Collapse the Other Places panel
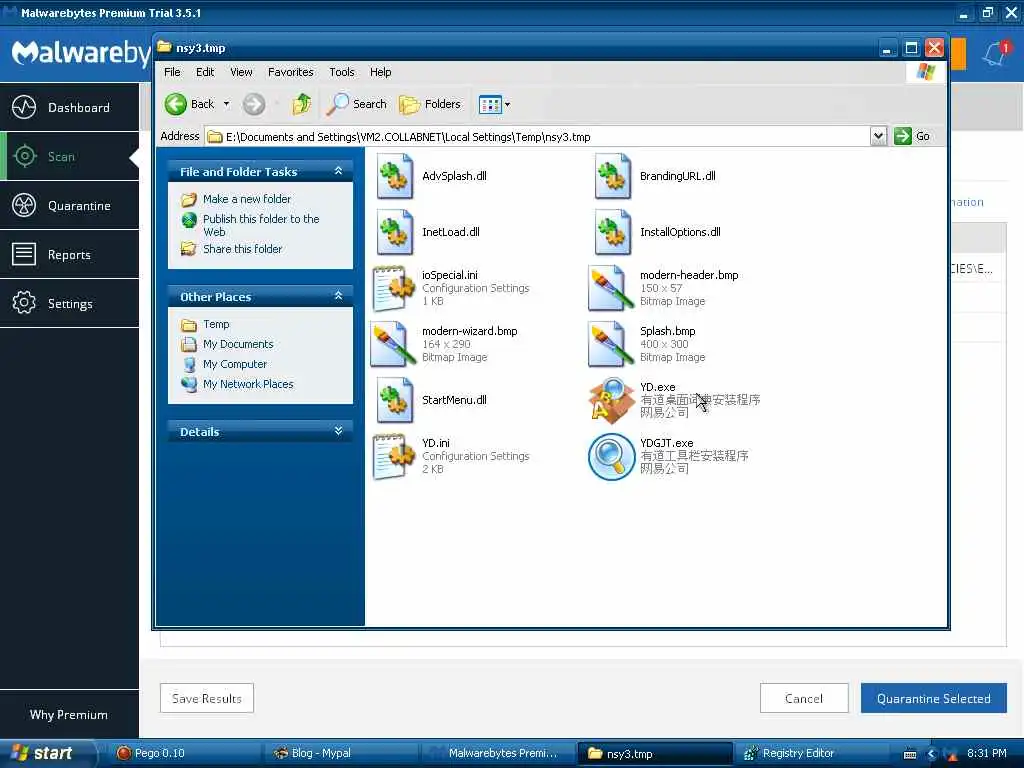Screen dimensions: 1024x768 (338, 296)
